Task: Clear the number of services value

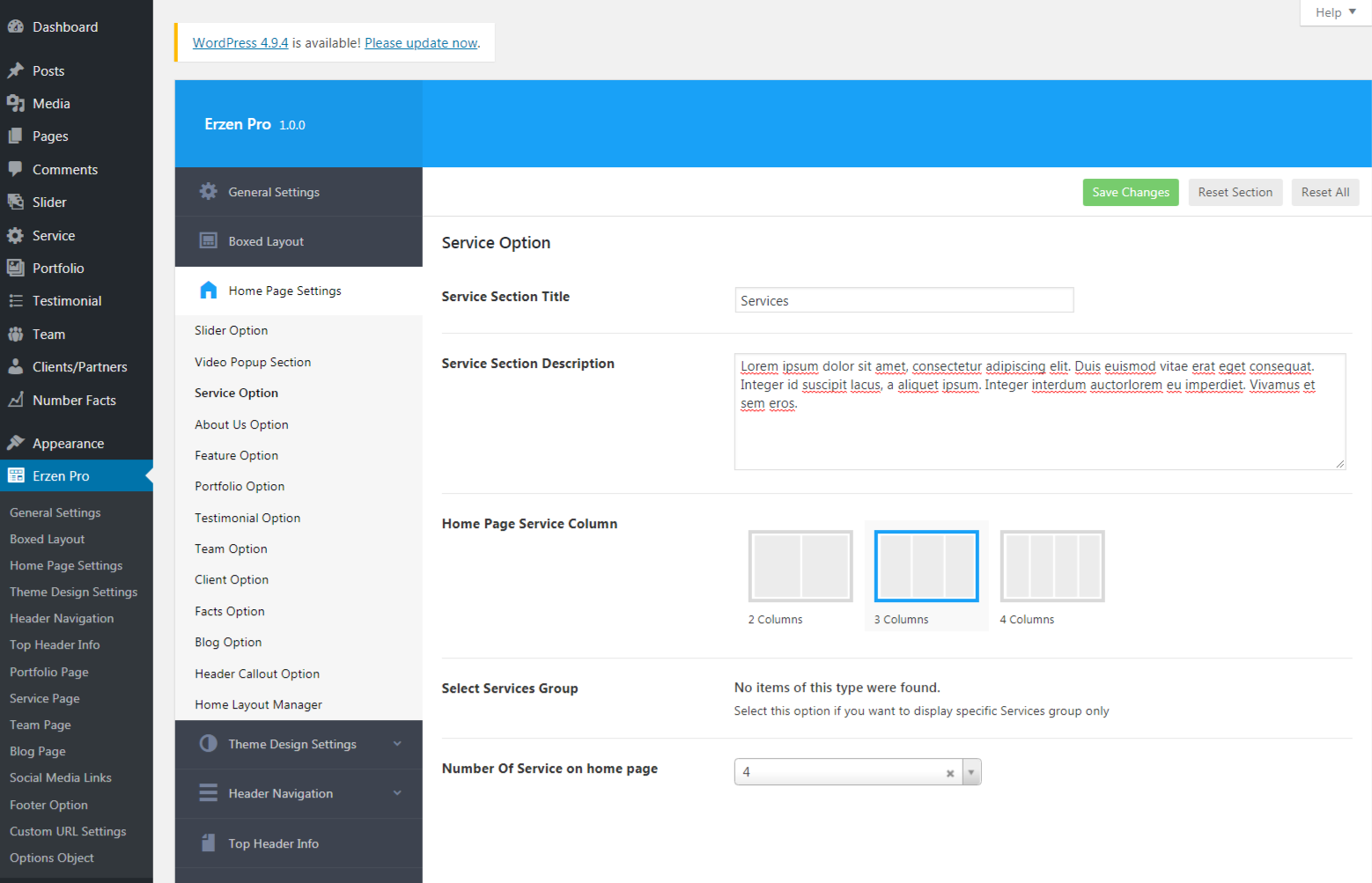Action: (x=950, y=773)
